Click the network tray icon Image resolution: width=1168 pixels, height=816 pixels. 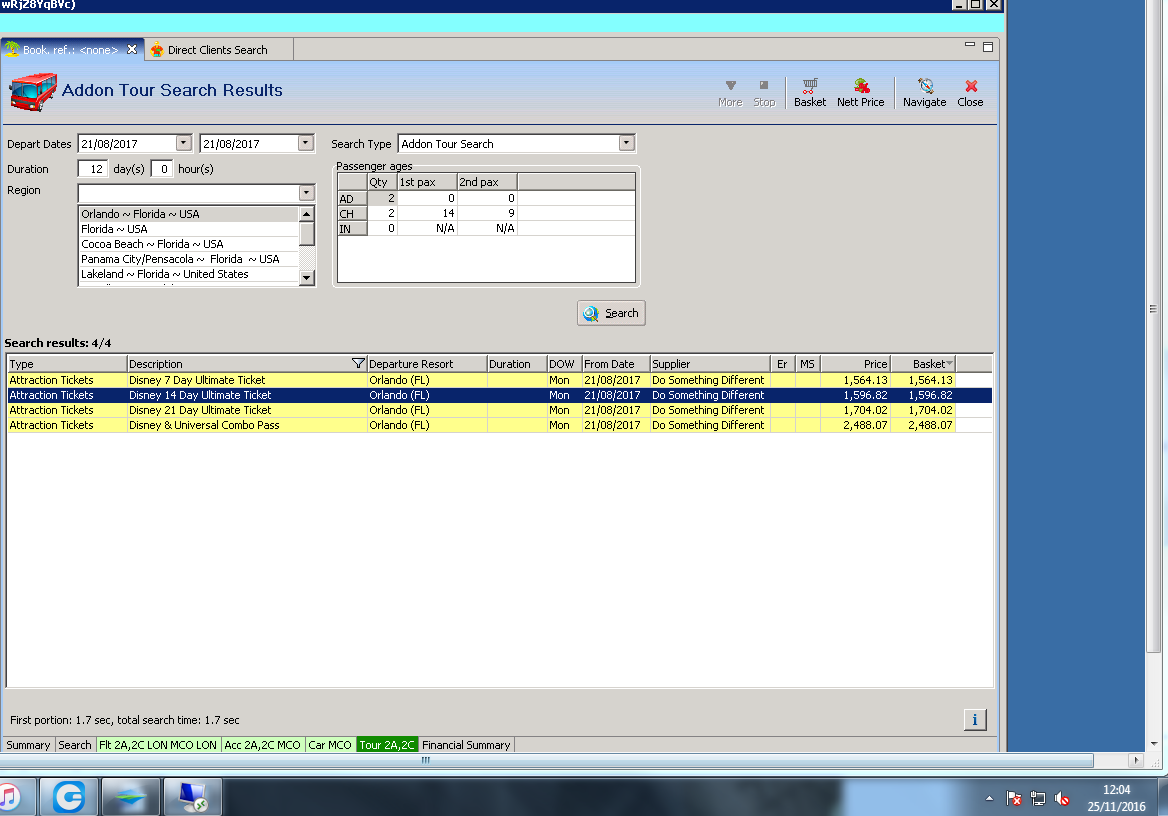(1038, 799)
